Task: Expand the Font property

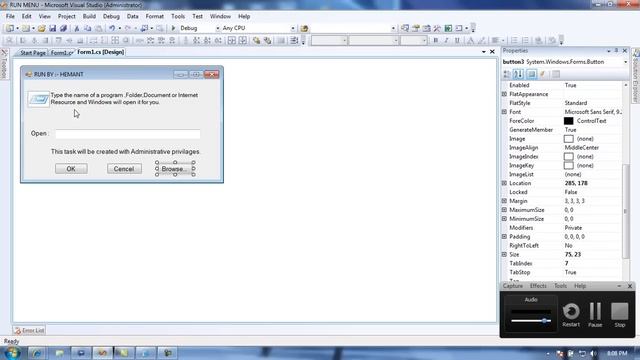Action: (504, 112)
